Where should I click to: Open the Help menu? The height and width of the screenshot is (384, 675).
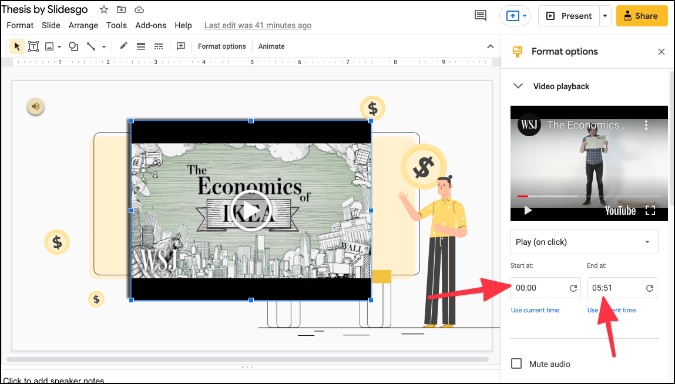coord(183,25)
